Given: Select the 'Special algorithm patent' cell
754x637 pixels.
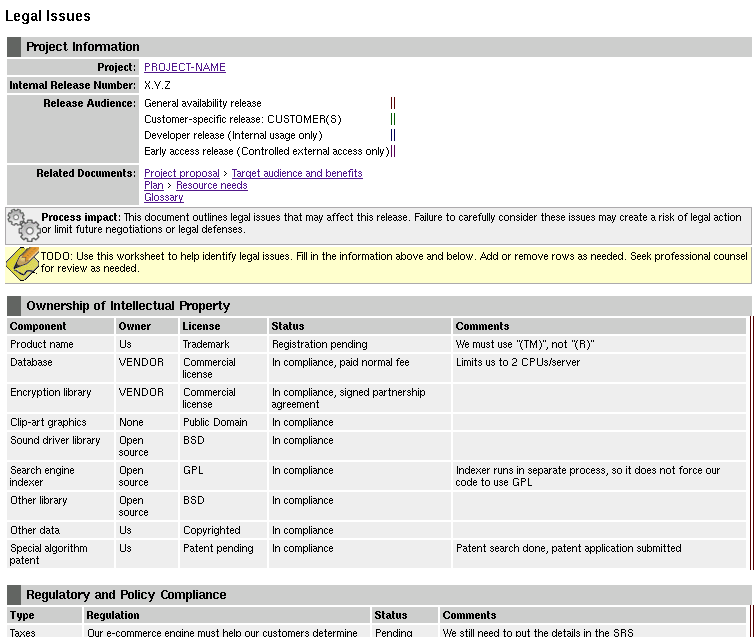Looking at the screenshot, I should point(61,554).
